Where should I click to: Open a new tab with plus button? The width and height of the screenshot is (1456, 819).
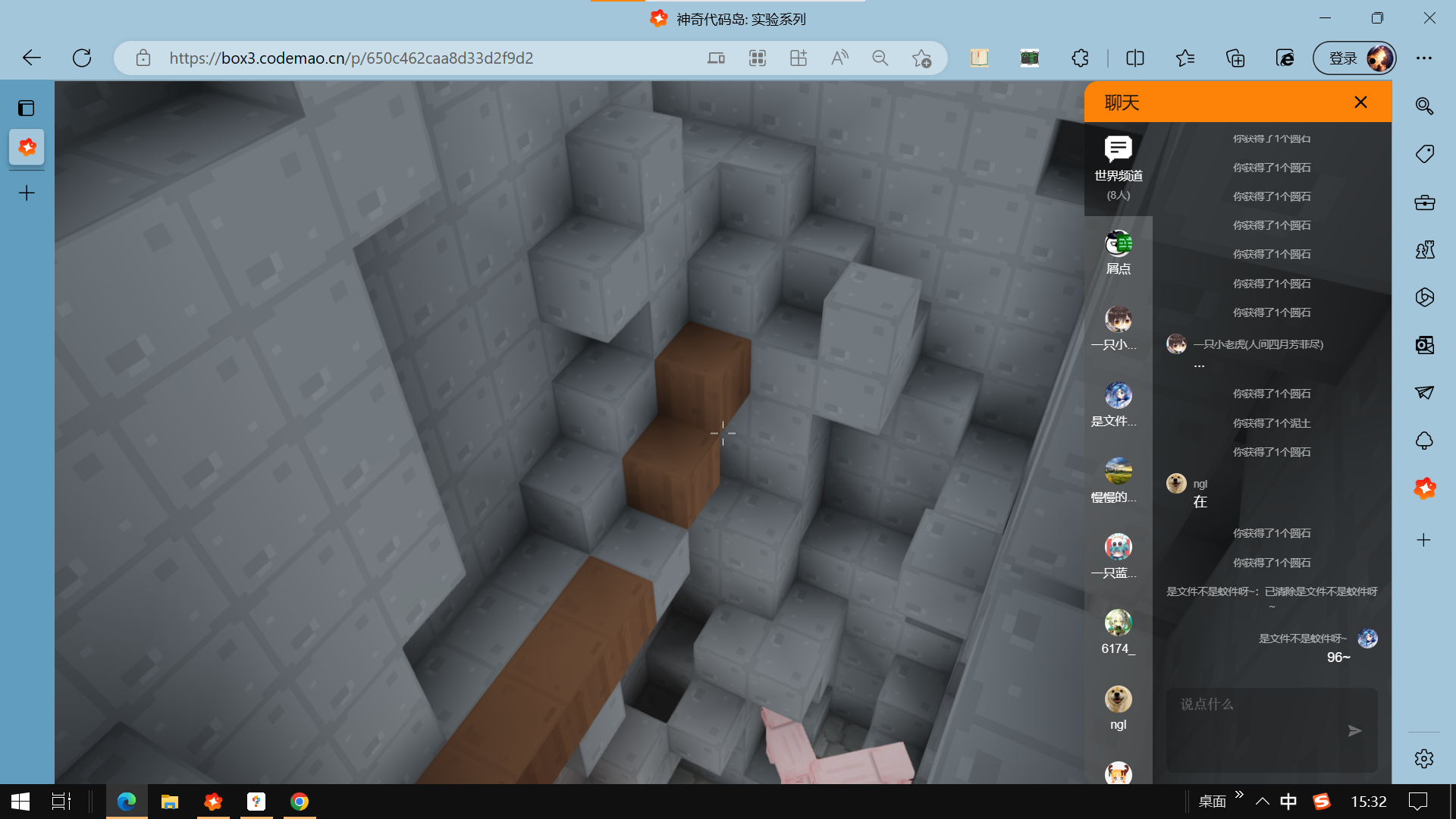(x=27, y=193)
